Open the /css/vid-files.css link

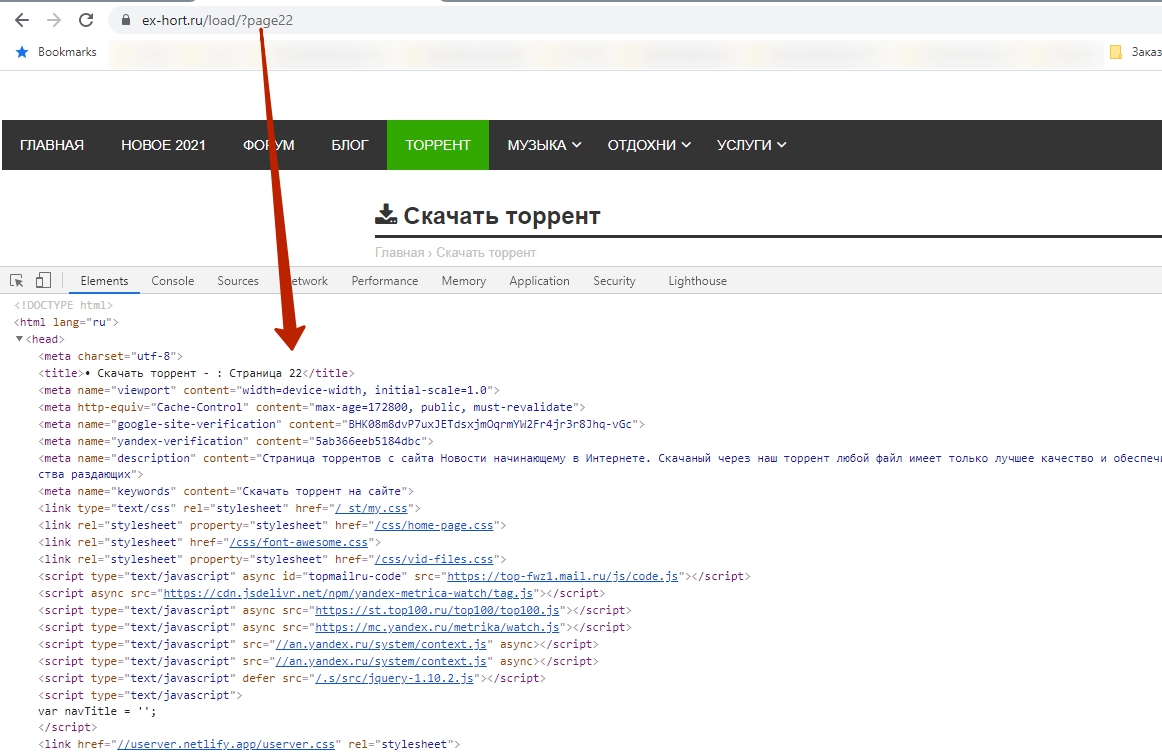point(434,559)
